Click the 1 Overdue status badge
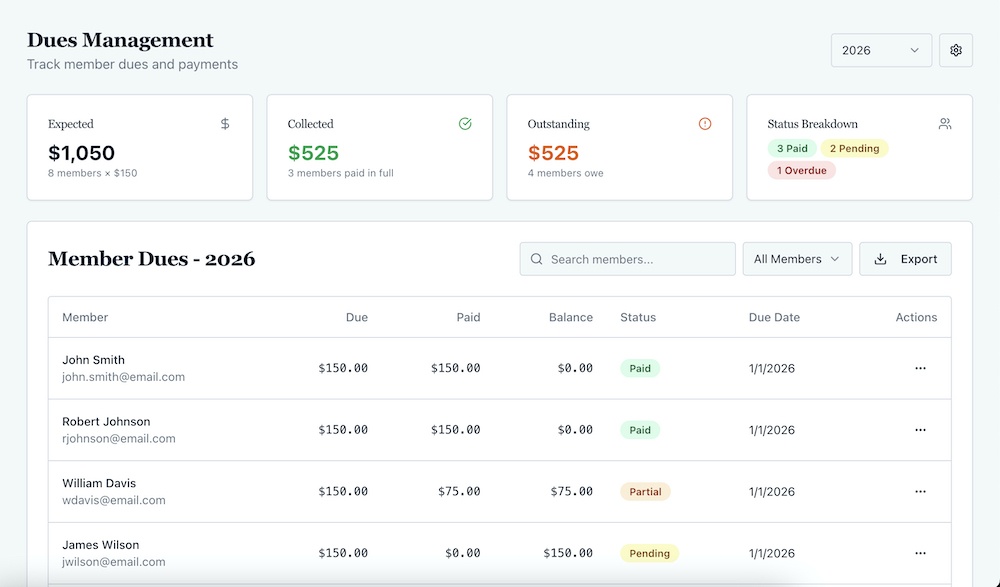Image resolution: width=1000 pixels, height=587 pixels. [801, 170]
